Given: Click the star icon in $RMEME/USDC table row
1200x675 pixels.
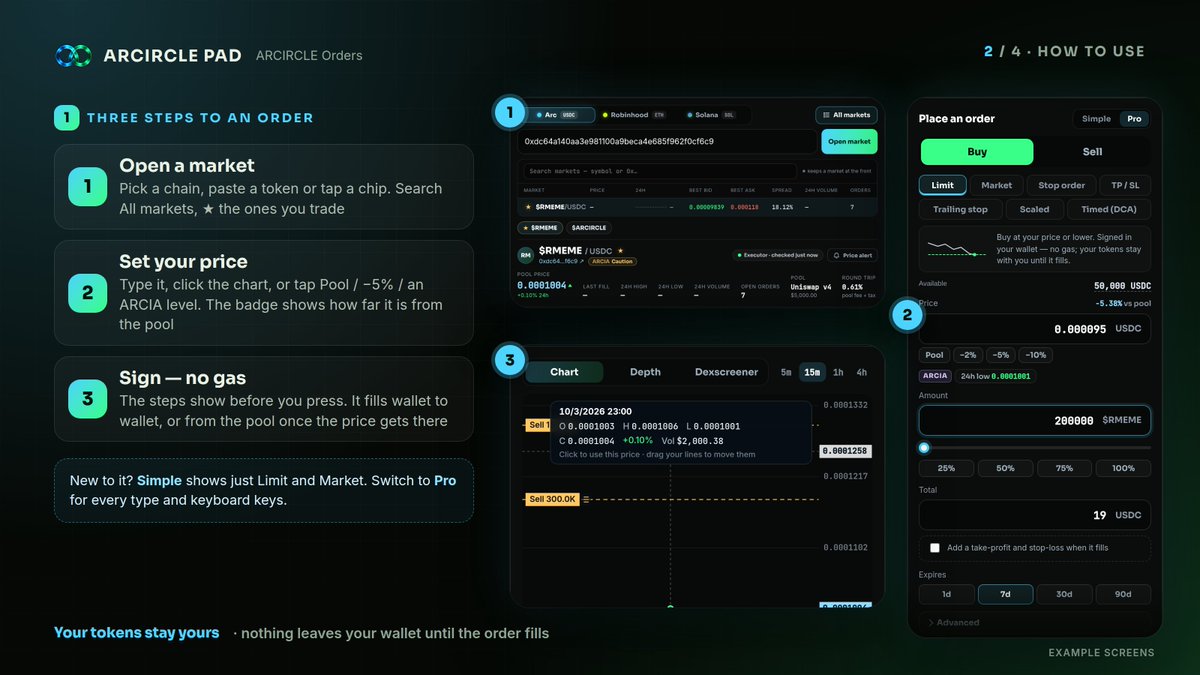Looking at the screenshot, I should (x=528, y=207).
